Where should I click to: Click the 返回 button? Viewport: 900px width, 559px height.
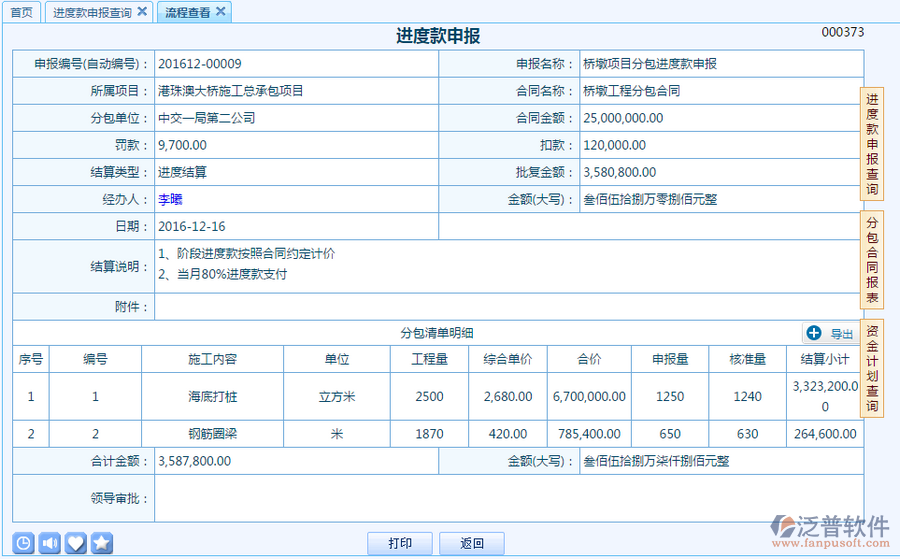472,543
